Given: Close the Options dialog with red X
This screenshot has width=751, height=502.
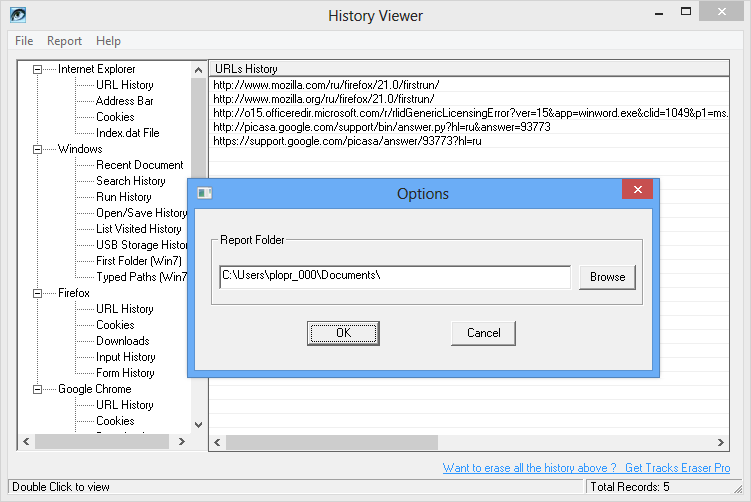Looking at the screenshot, I should click(637, 189).
